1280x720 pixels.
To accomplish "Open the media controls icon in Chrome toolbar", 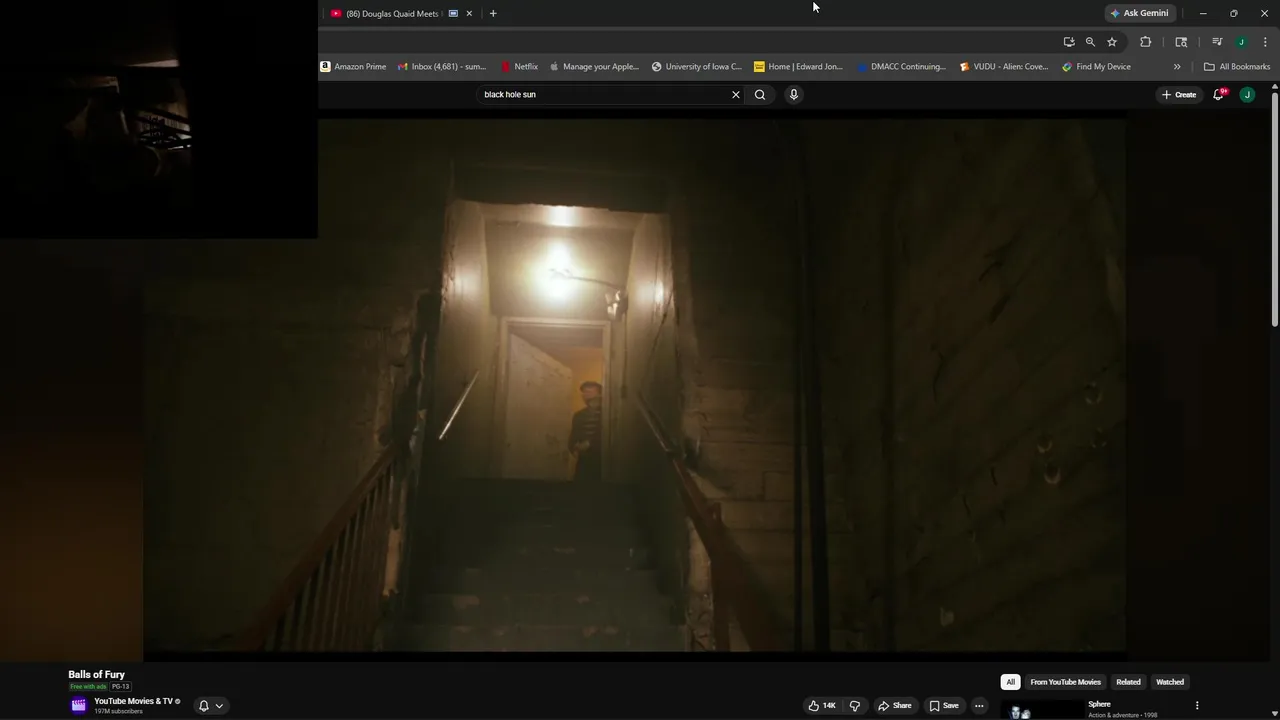I will pos(1217,42).
